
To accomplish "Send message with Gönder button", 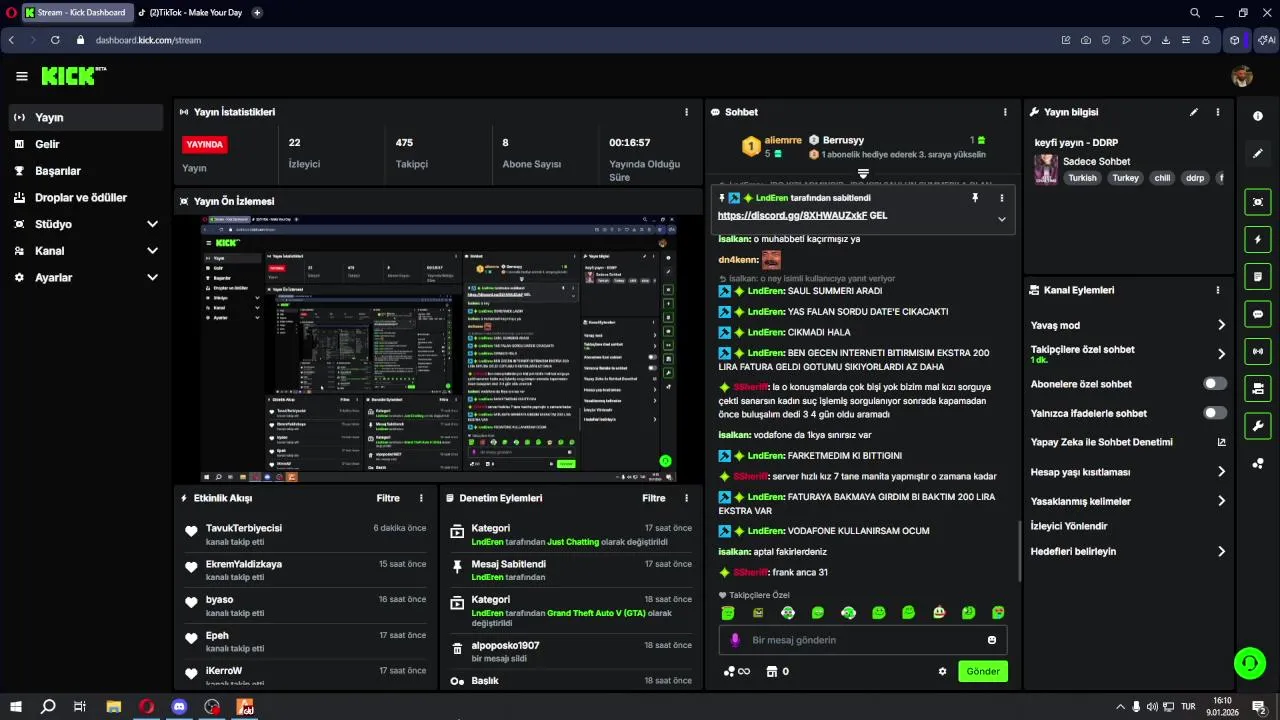I will click(x=983, y=672).
